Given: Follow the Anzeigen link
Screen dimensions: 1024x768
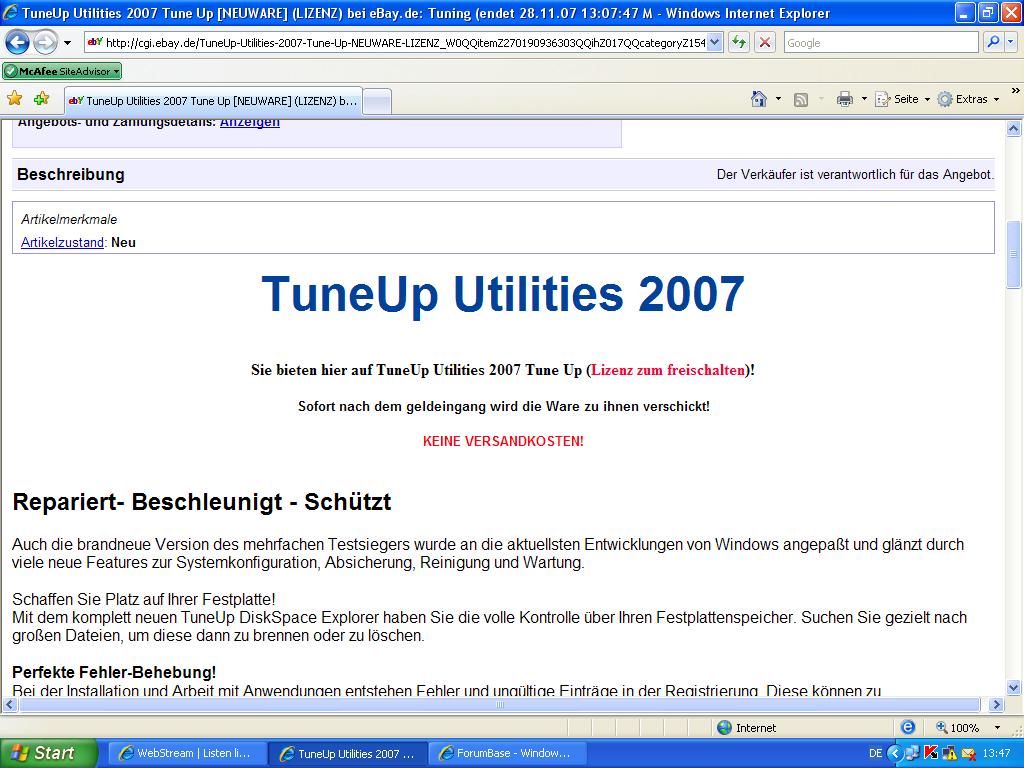Looking at the screenshot, I should tap(249, 123).
